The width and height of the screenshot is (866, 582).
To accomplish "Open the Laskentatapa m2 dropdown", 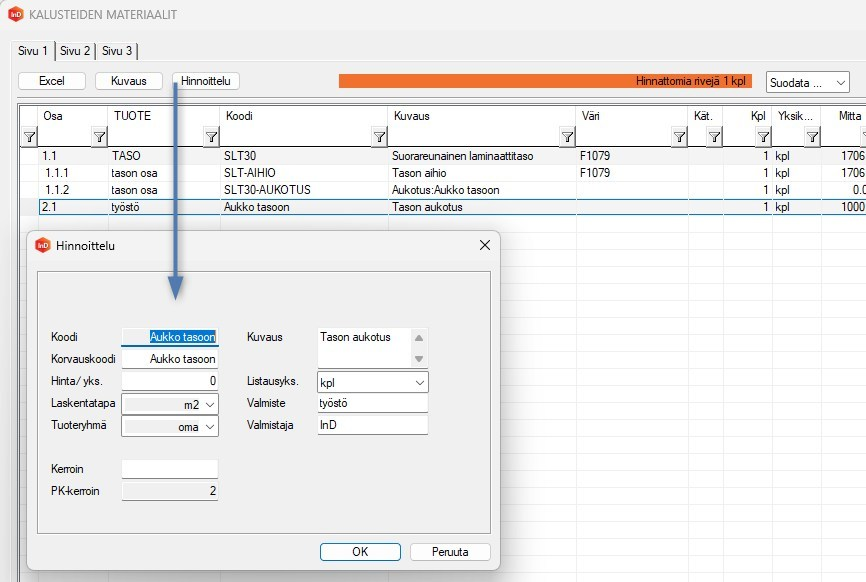I will pyautogui.click(x=210, y=405).
